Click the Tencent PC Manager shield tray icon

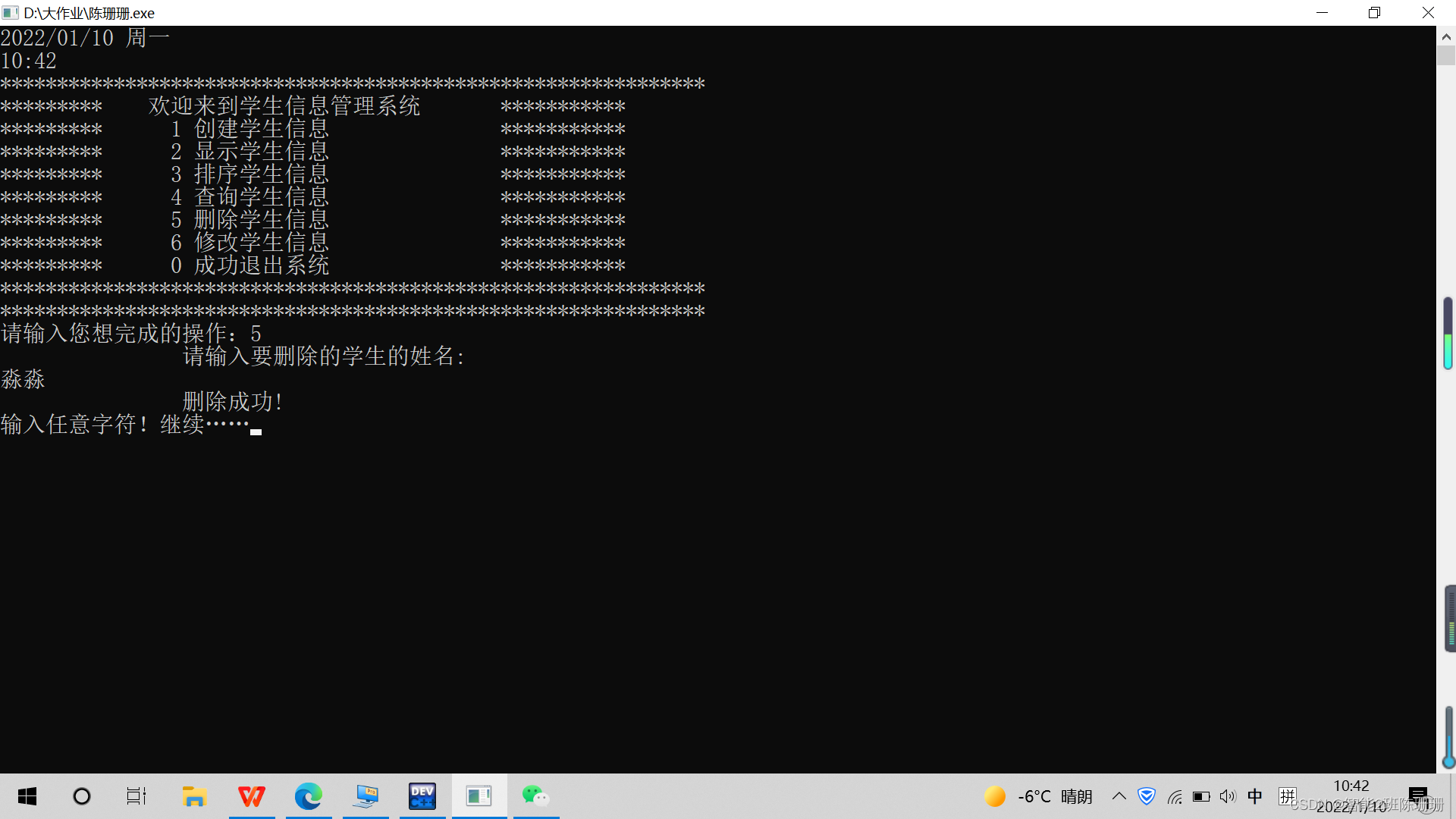[1147, 796]
